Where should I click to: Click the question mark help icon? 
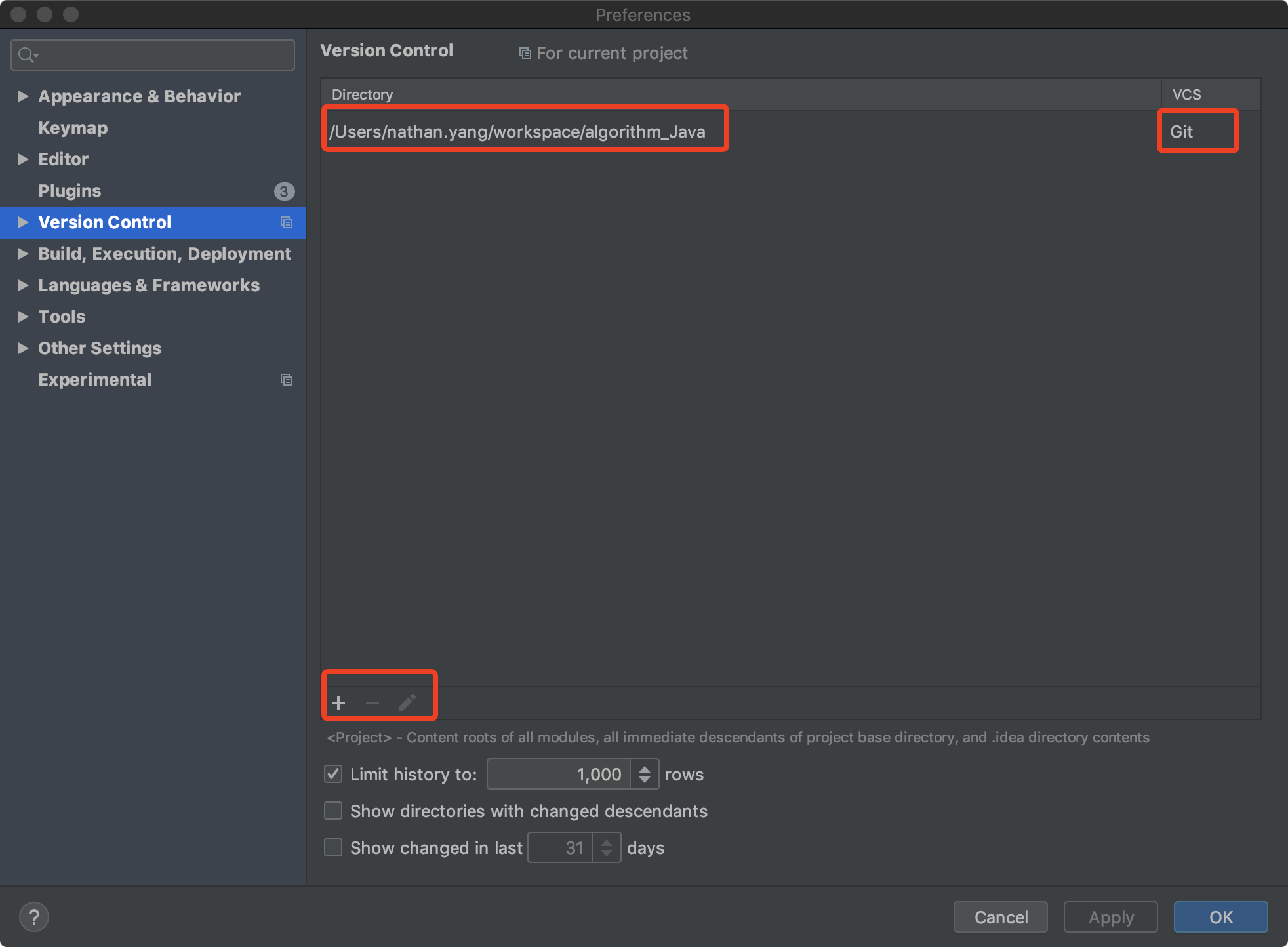[x=34, y=917]
